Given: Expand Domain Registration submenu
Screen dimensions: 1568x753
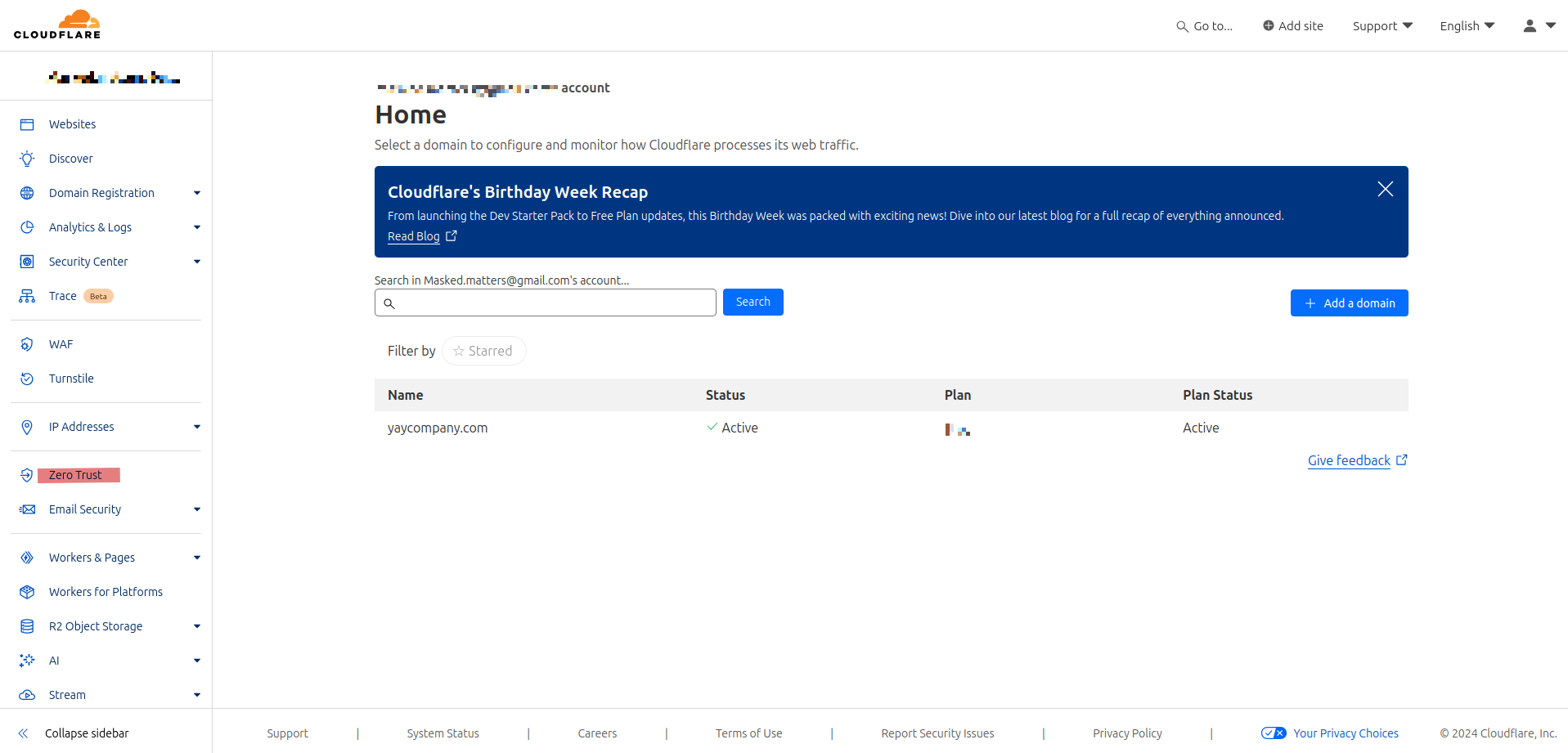Looking at the screenshot, I should [x=197, y=193].
